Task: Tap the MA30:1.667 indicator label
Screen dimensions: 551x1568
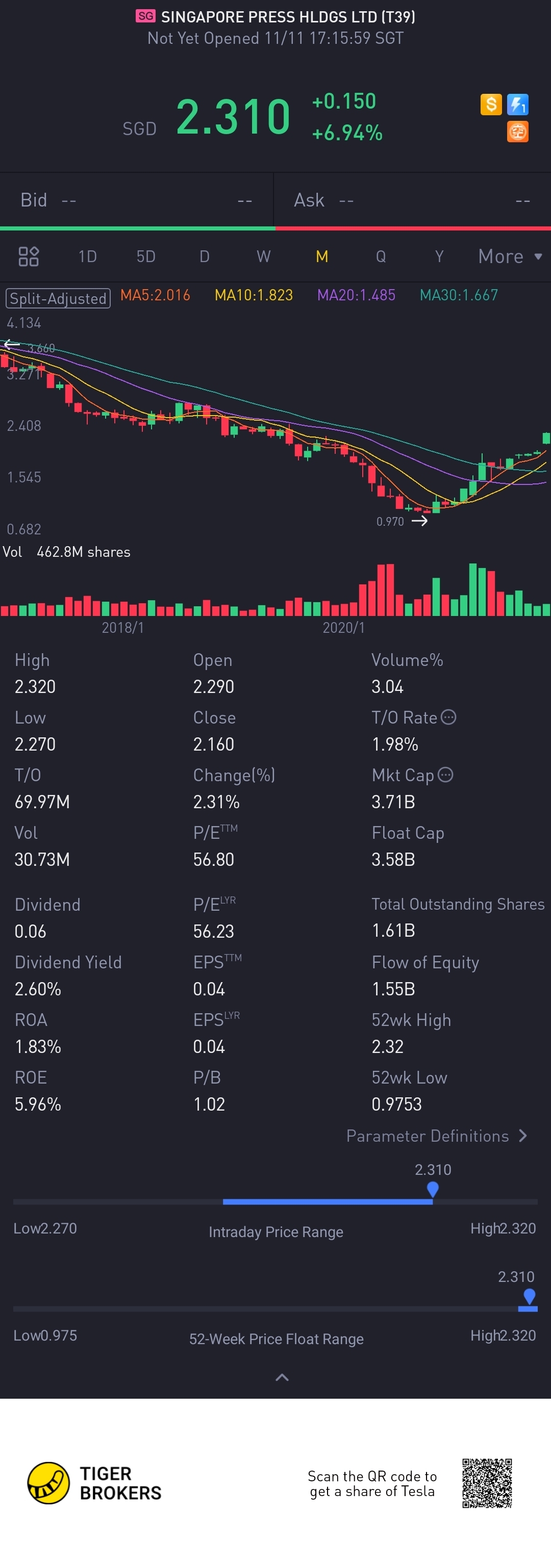Action: (459, 295)
